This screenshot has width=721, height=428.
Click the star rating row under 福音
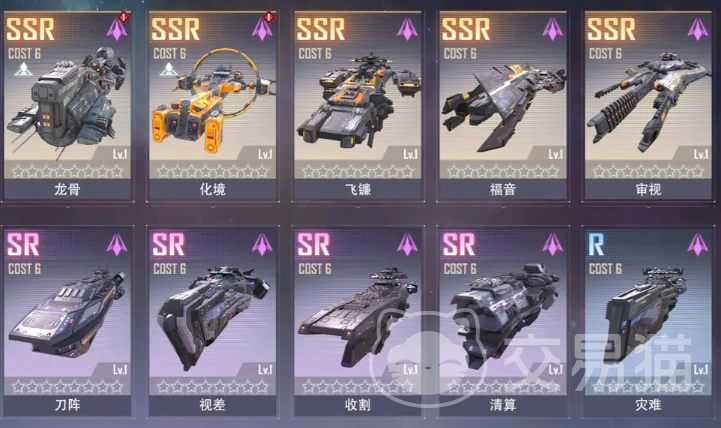point(503,171)
